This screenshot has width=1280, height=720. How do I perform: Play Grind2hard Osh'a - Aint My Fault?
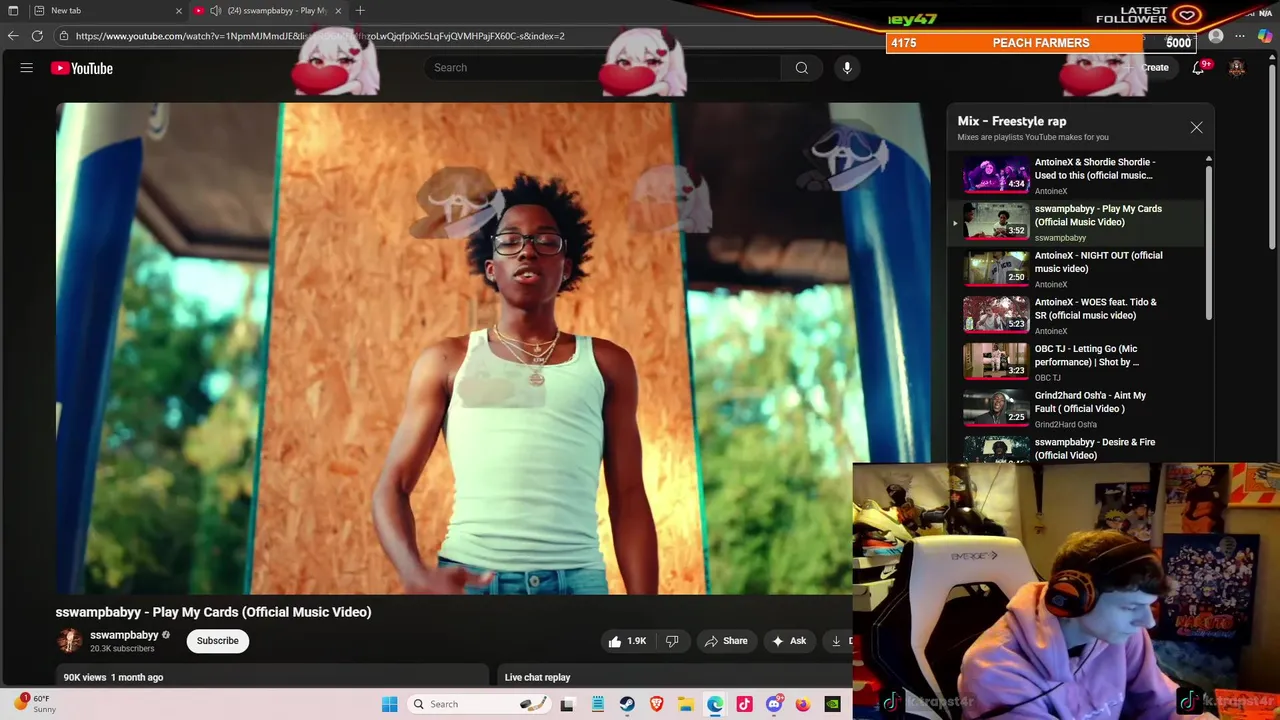1090,402
